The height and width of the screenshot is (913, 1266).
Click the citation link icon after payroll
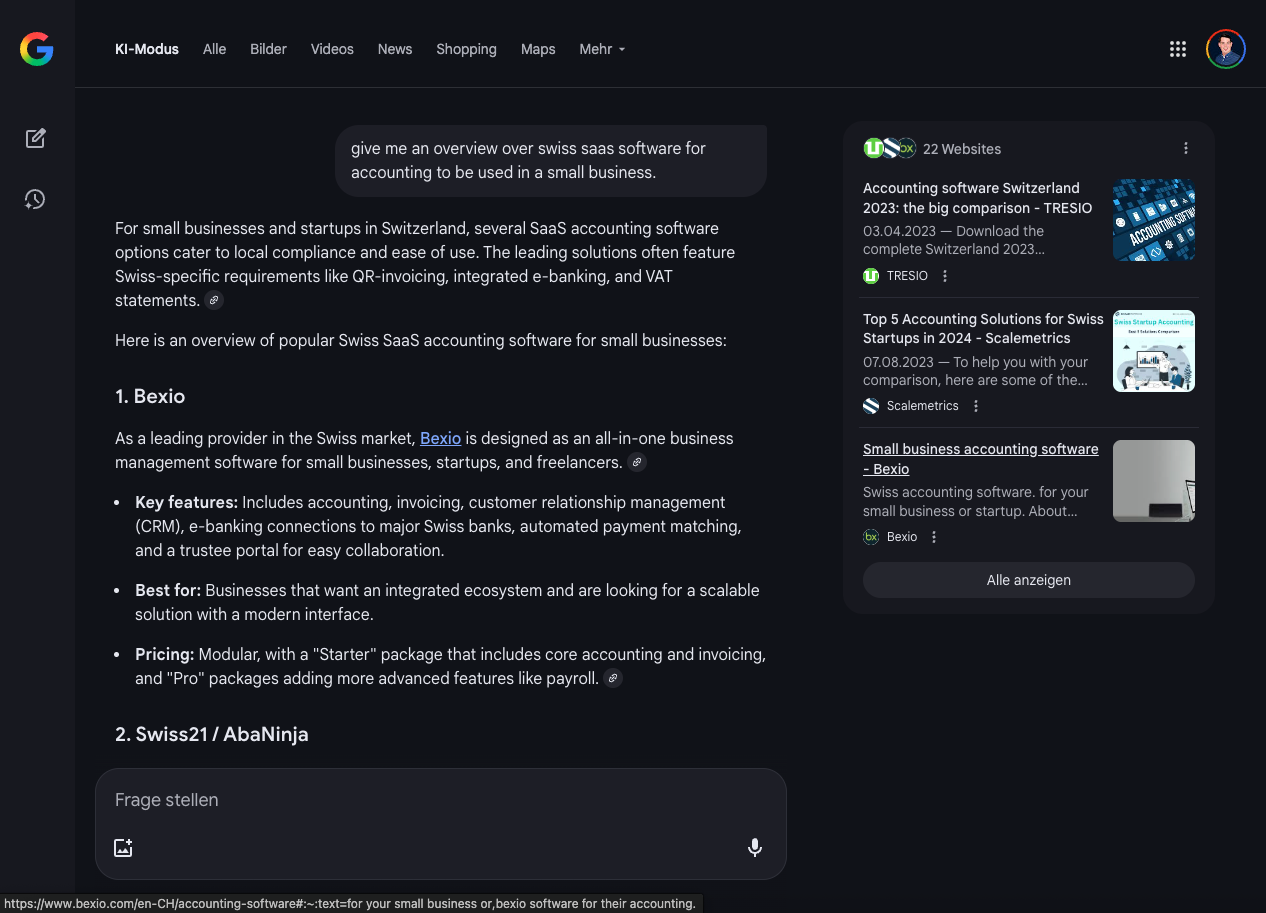(614, 678)
